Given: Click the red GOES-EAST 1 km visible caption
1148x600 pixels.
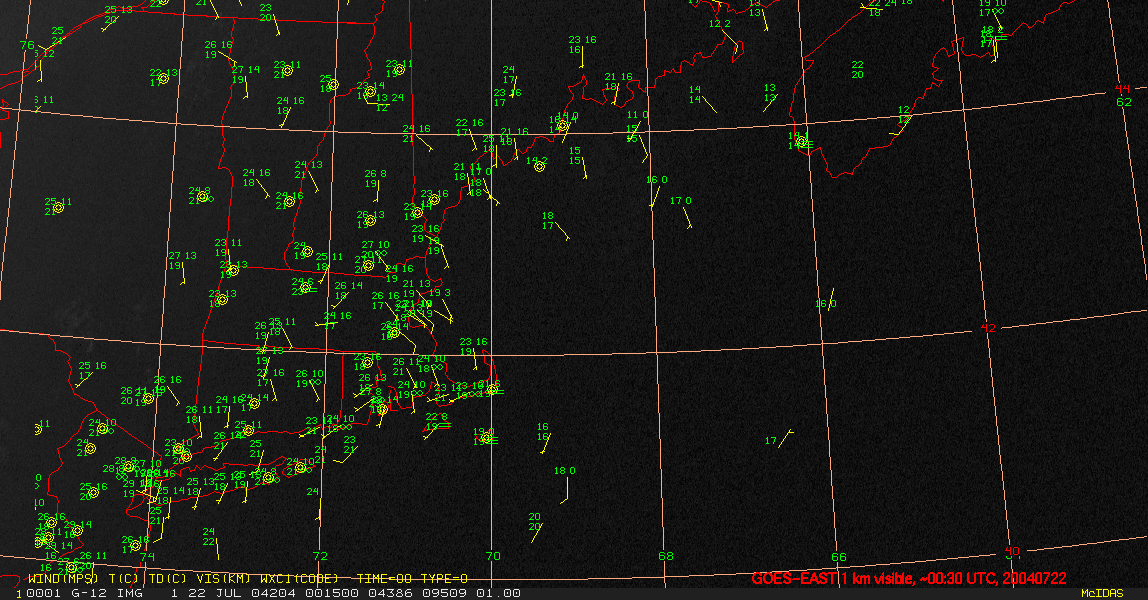Looking at the screenshot, I should [x=909, y=579].
